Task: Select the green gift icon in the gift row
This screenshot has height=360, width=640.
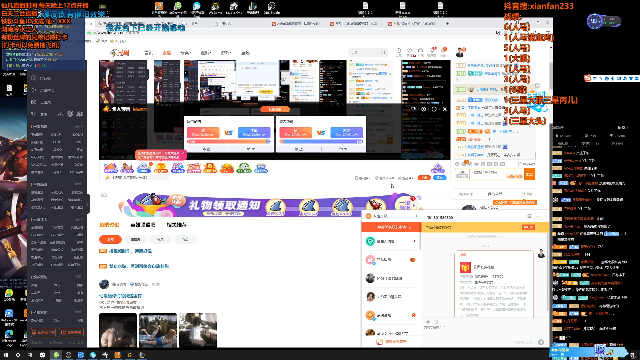Action: click(x=244, y=168)
